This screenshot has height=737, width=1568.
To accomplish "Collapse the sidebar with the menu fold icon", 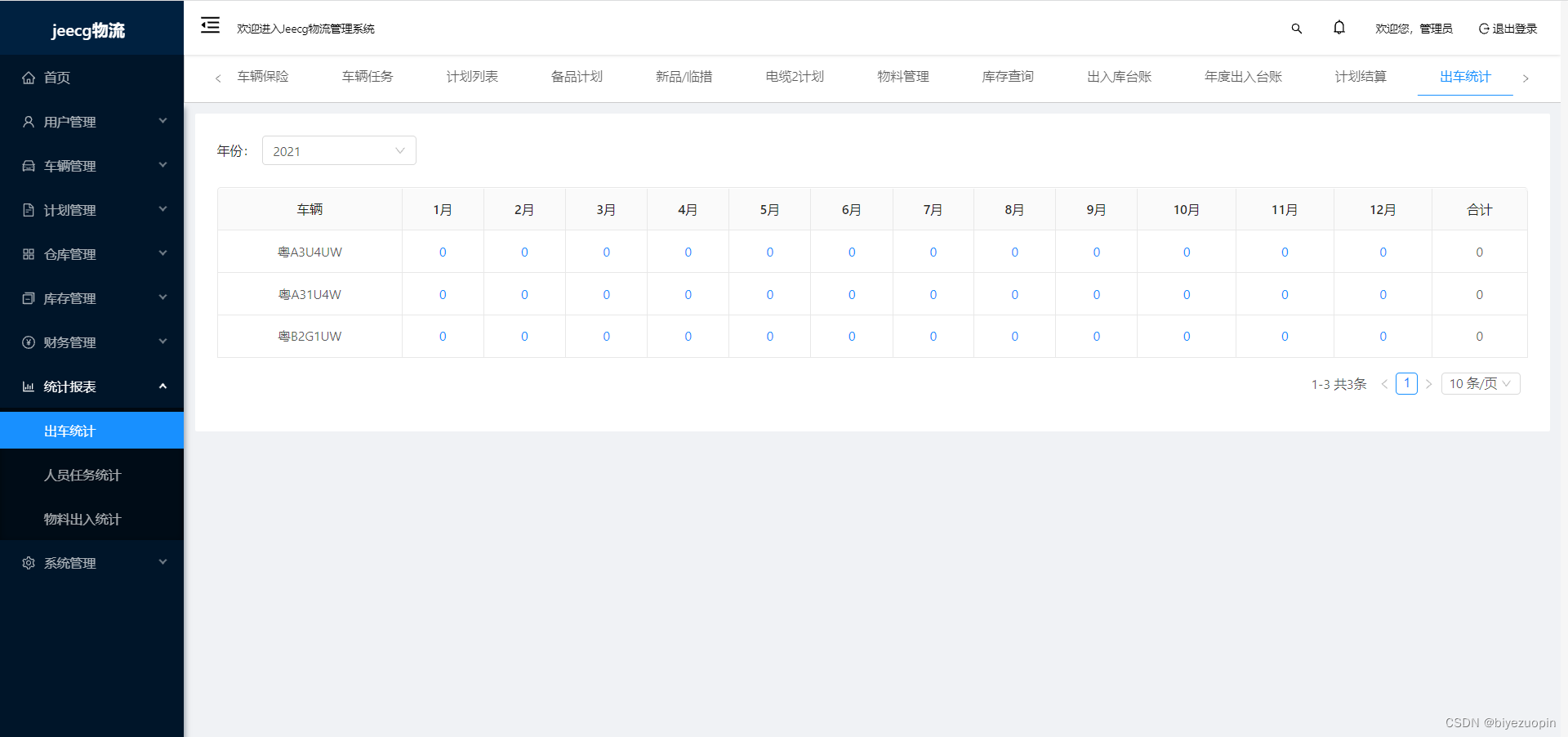I will point(210,25).
